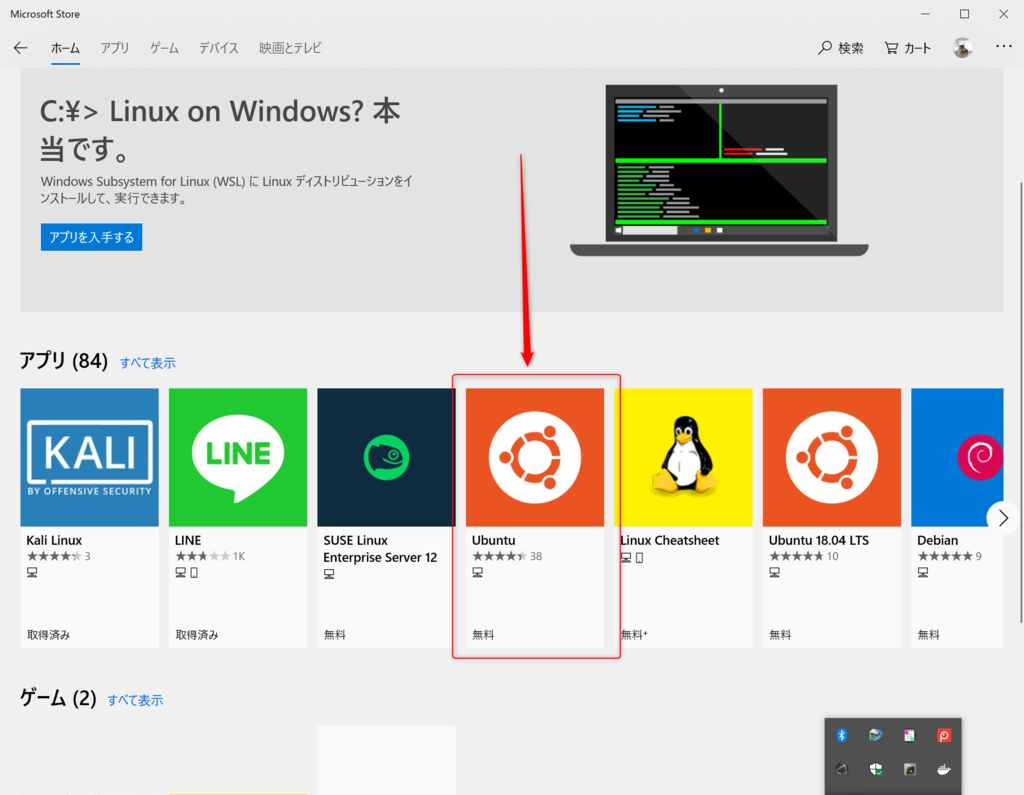Click the Debian title text
The width and height of the screenshot is (1024, 795).
[x=937, y=540]
